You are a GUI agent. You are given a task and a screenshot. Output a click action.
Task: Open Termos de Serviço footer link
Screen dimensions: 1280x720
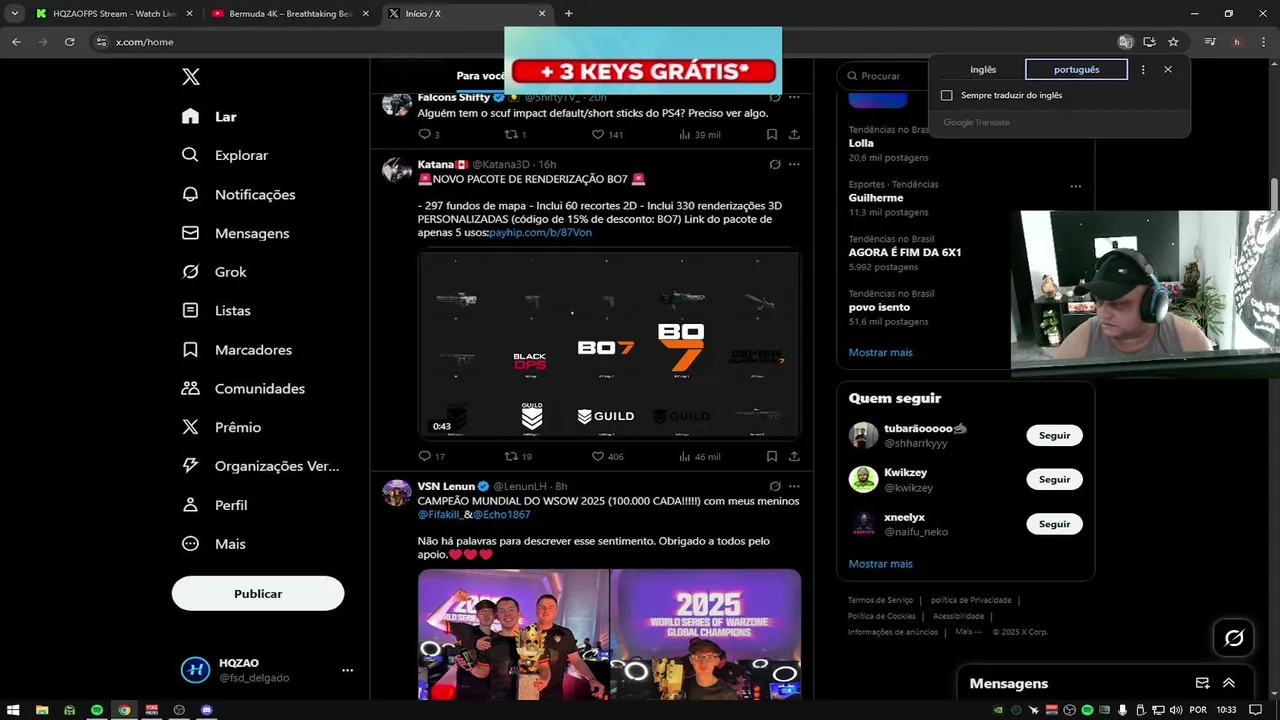[880, 600]
